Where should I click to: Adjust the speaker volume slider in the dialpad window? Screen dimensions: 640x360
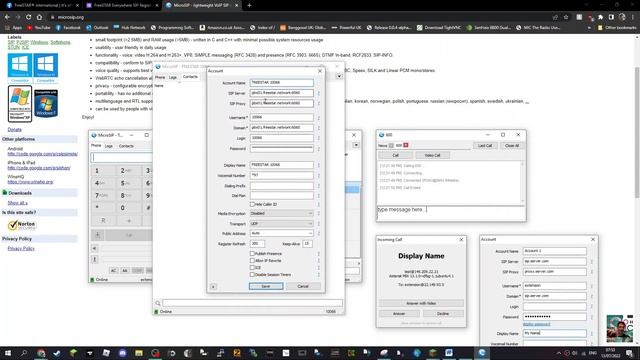(127, 248)
